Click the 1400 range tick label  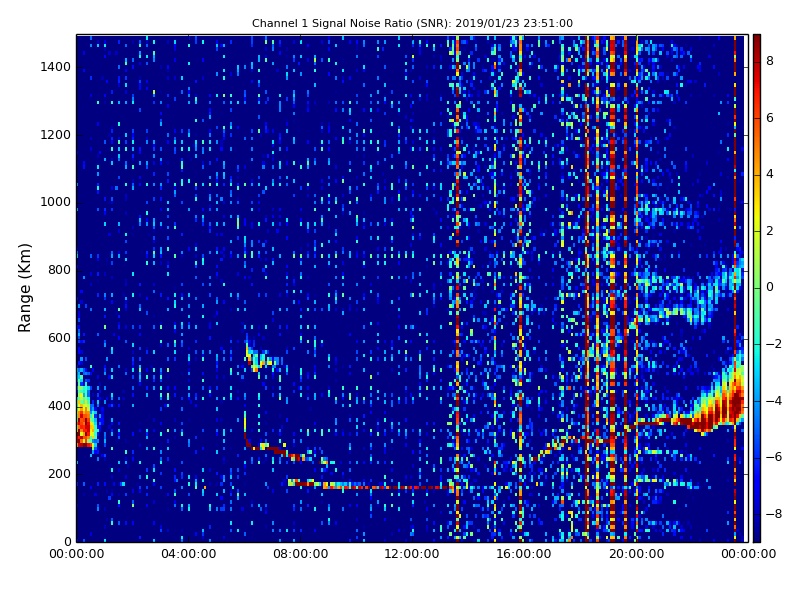(x=56, y=67)
